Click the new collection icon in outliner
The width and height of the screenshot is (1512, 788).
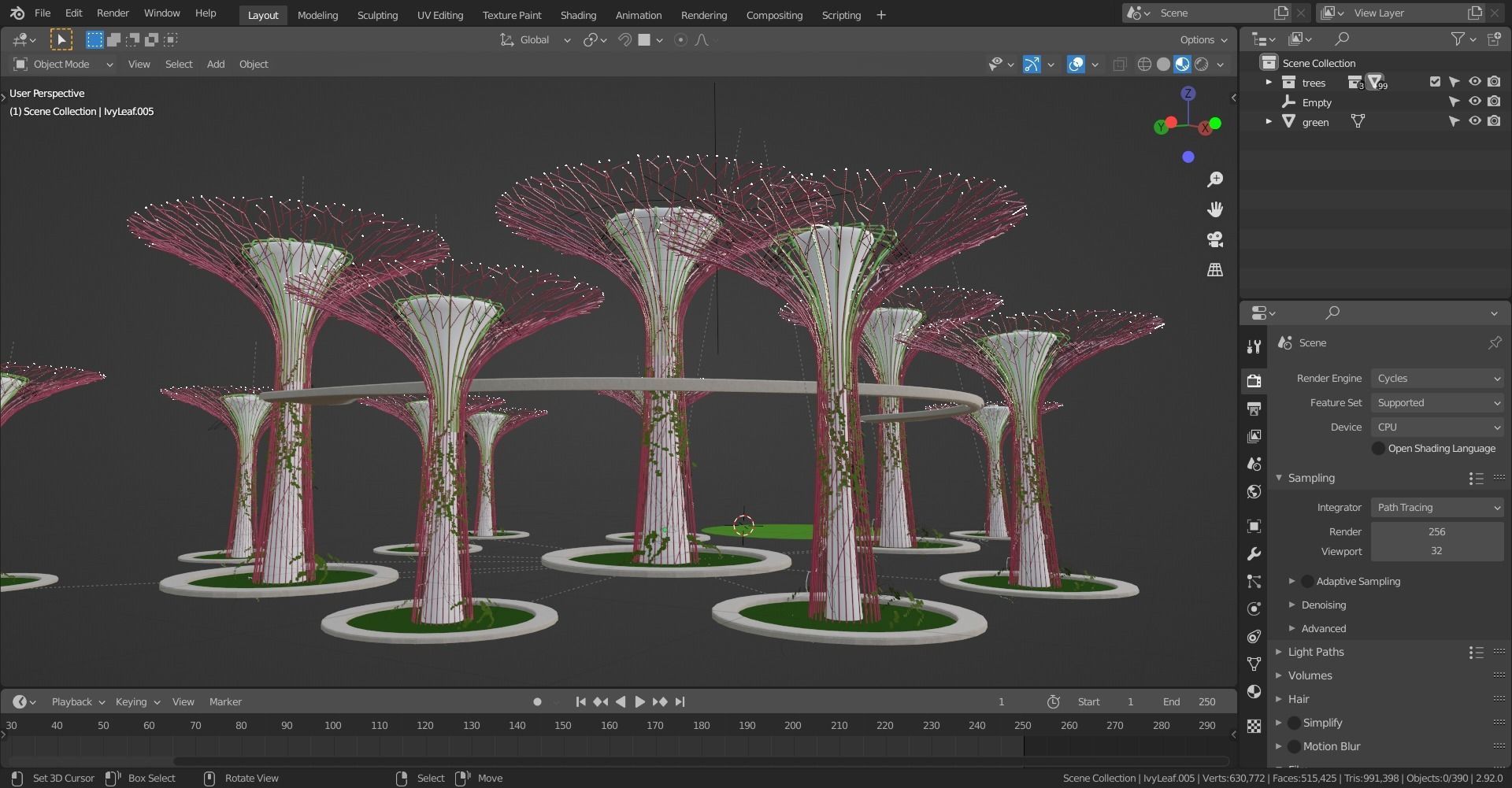[1494, 39]
